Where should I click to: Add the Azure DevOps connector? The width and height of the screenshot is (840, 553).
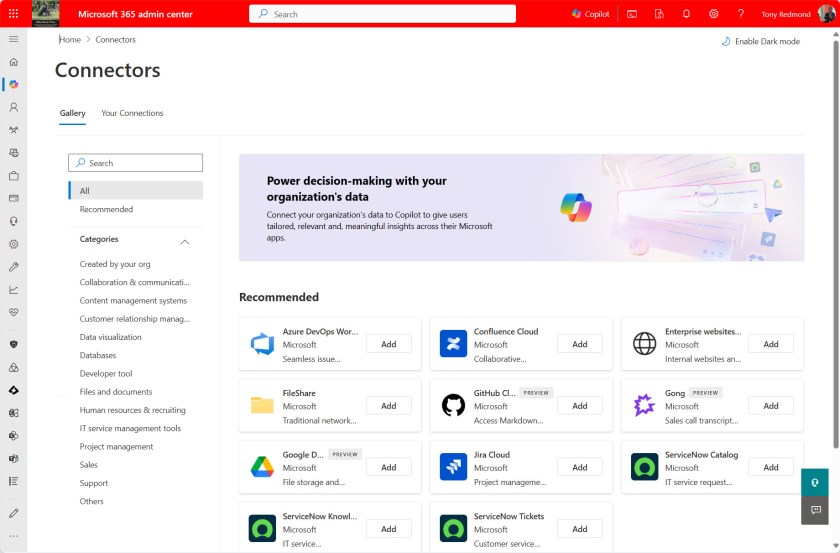[388, 344]
